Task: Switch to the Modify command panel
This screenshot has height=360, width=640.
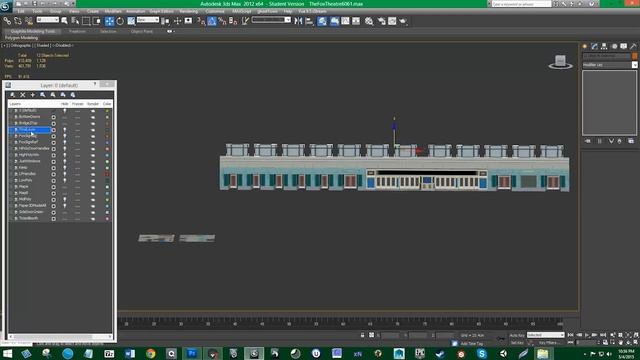Action: 594,46
